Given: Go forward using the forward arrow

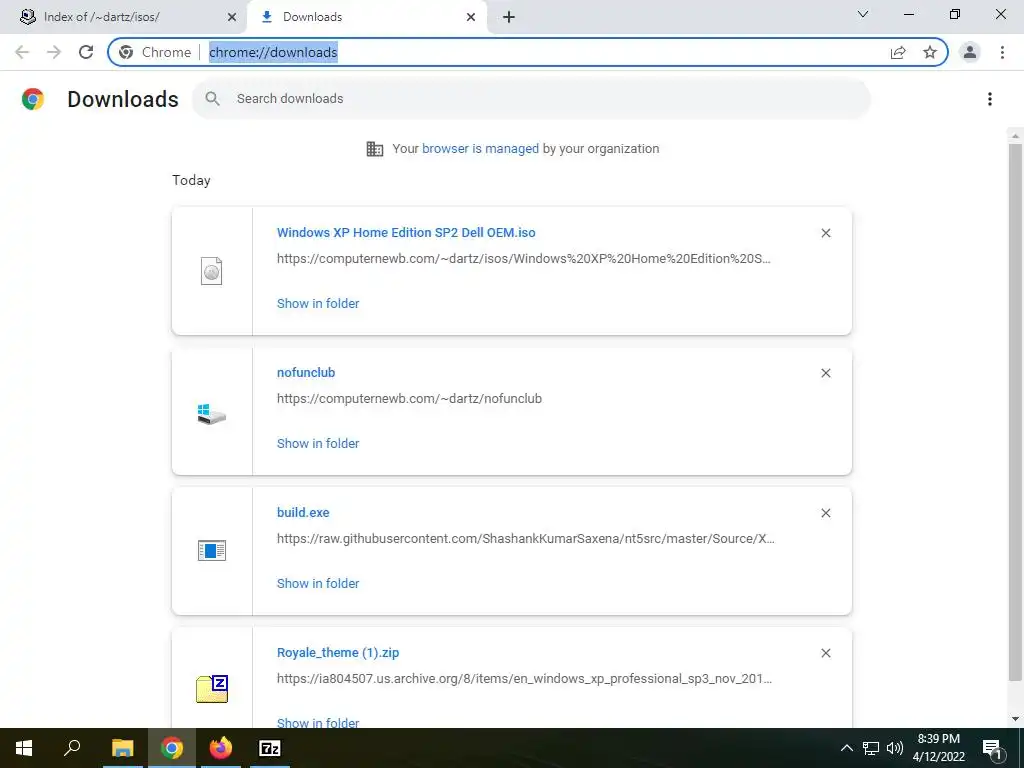Looking at the screenshot, I should pos(54,52).
